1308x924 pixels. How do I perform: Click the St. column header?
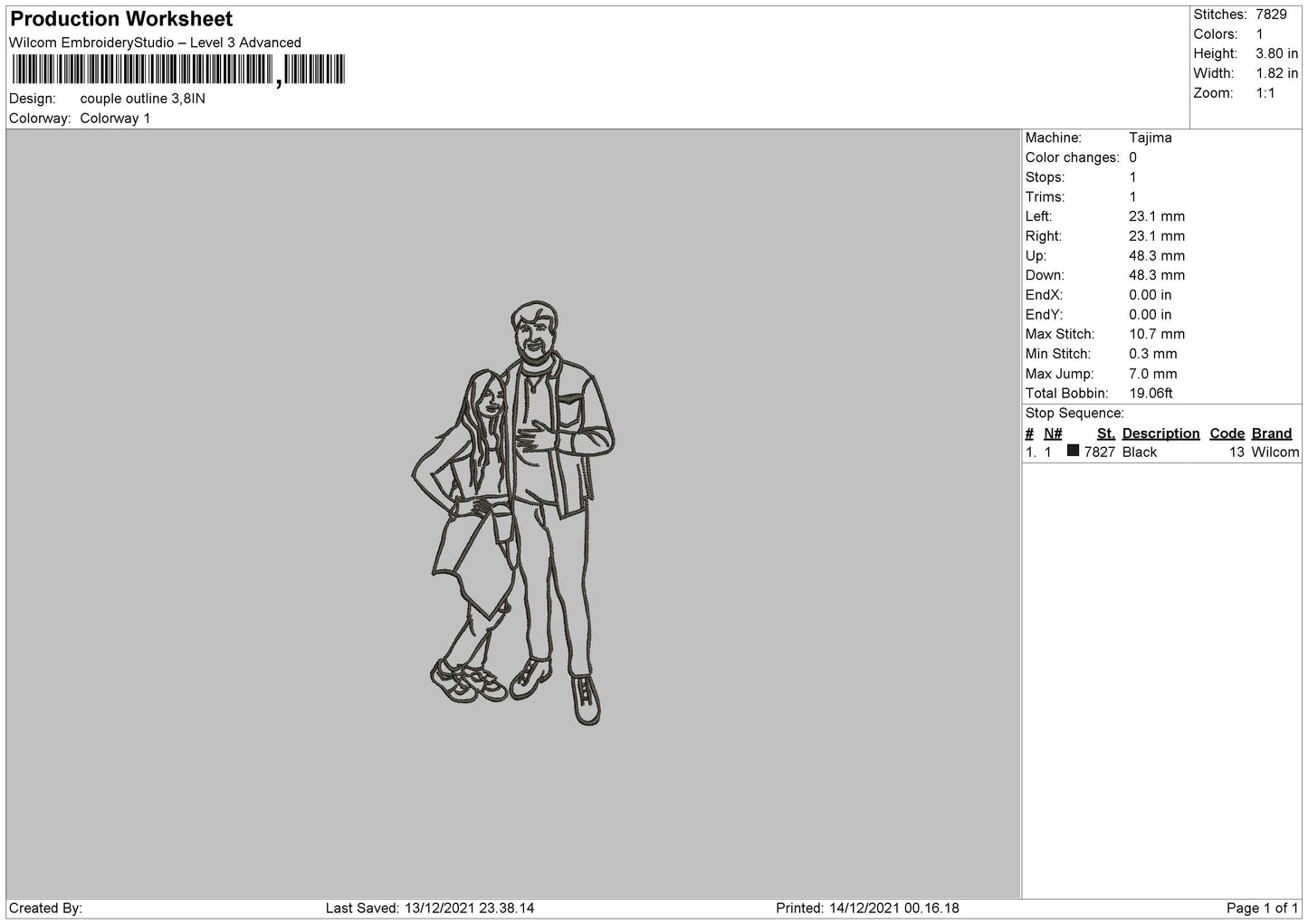pyautogui.click(x=1105, y=433)
